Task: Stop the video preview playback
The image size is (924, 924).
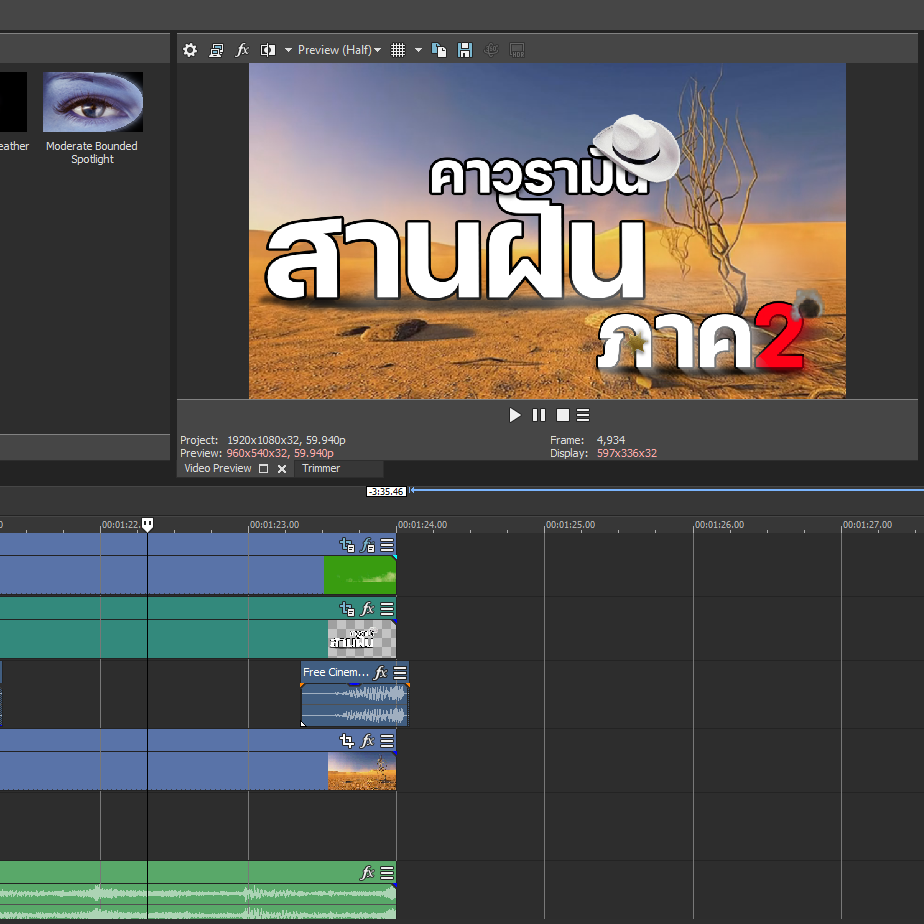Action: coord(562,415)
